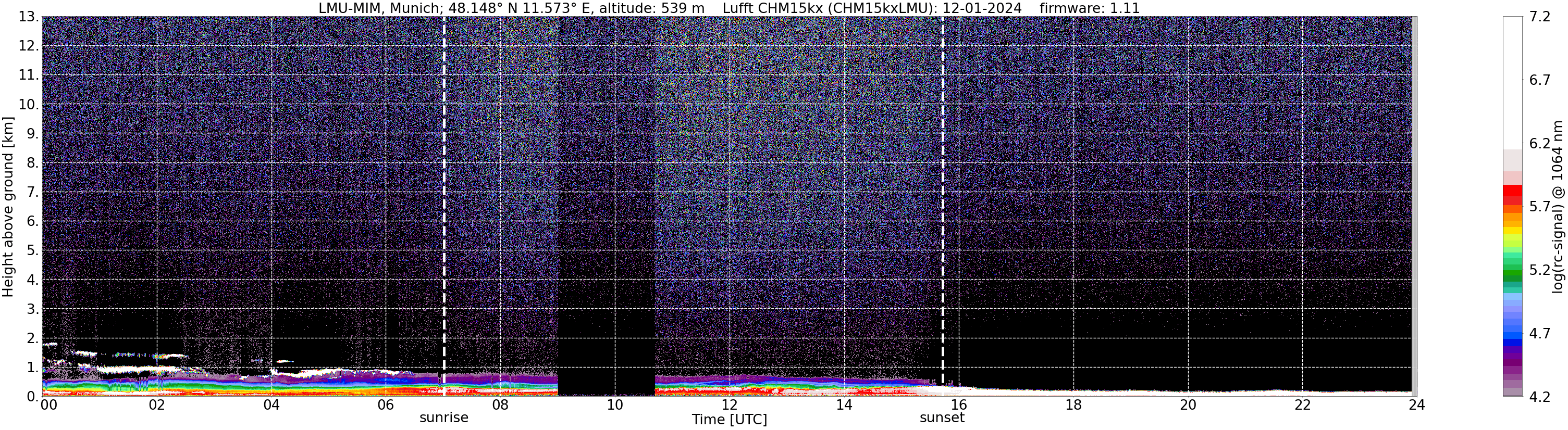Click the y-axis tick label '9.'
1568x430 pixels.
(32, 133)
